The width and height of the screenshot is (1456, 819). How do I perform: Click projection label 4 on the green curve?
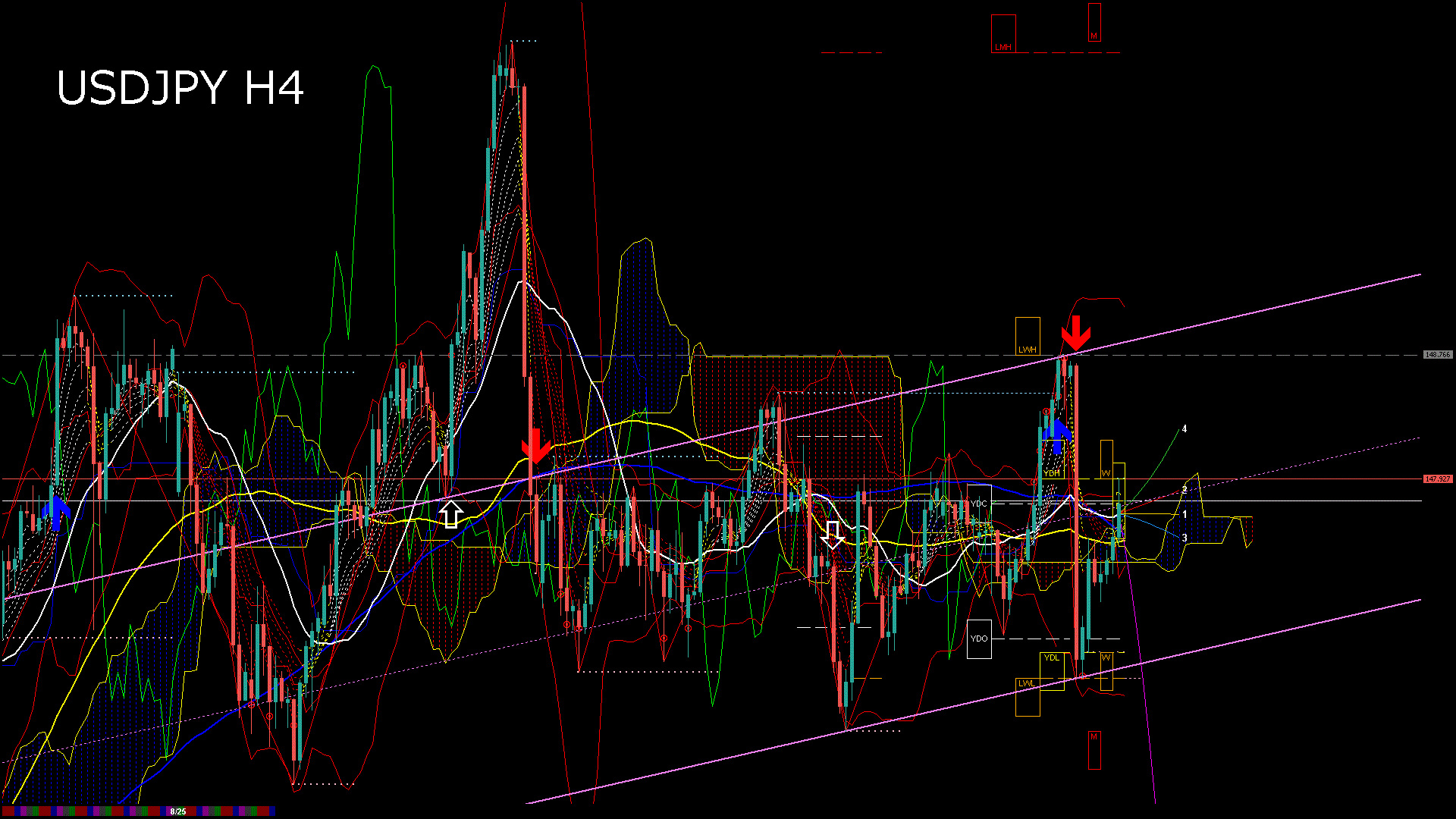1185,429
